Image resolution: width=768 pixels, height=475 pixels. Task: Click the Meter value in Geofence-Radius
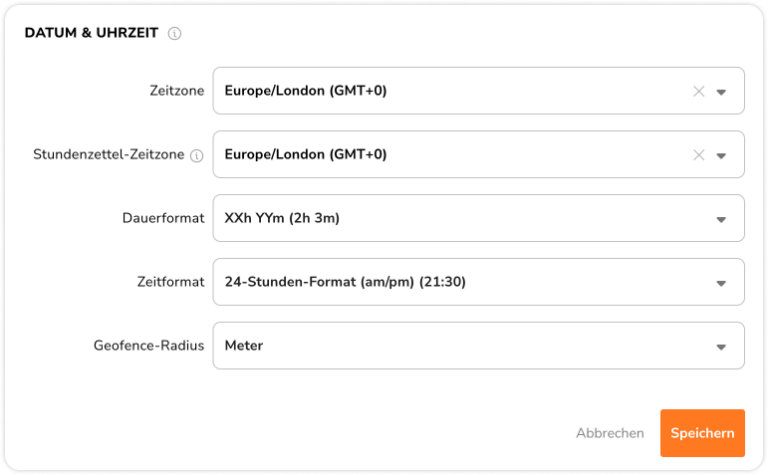point(244,346)
